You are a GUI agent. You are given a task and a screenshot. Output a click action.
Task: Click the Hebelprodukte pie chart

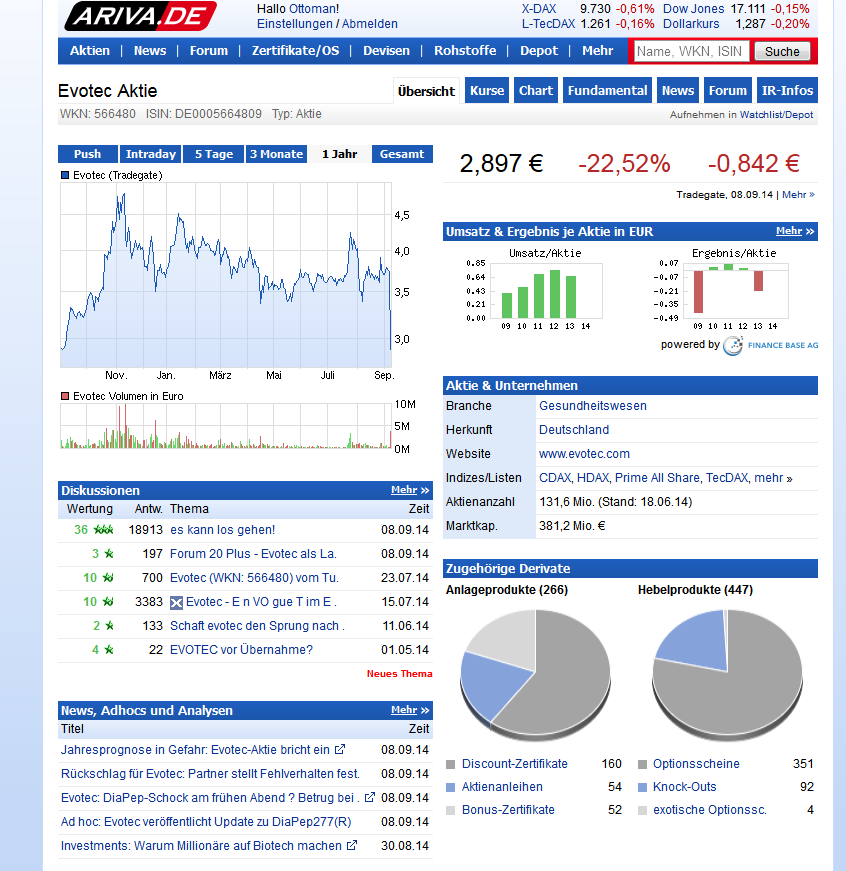[727, 674]
